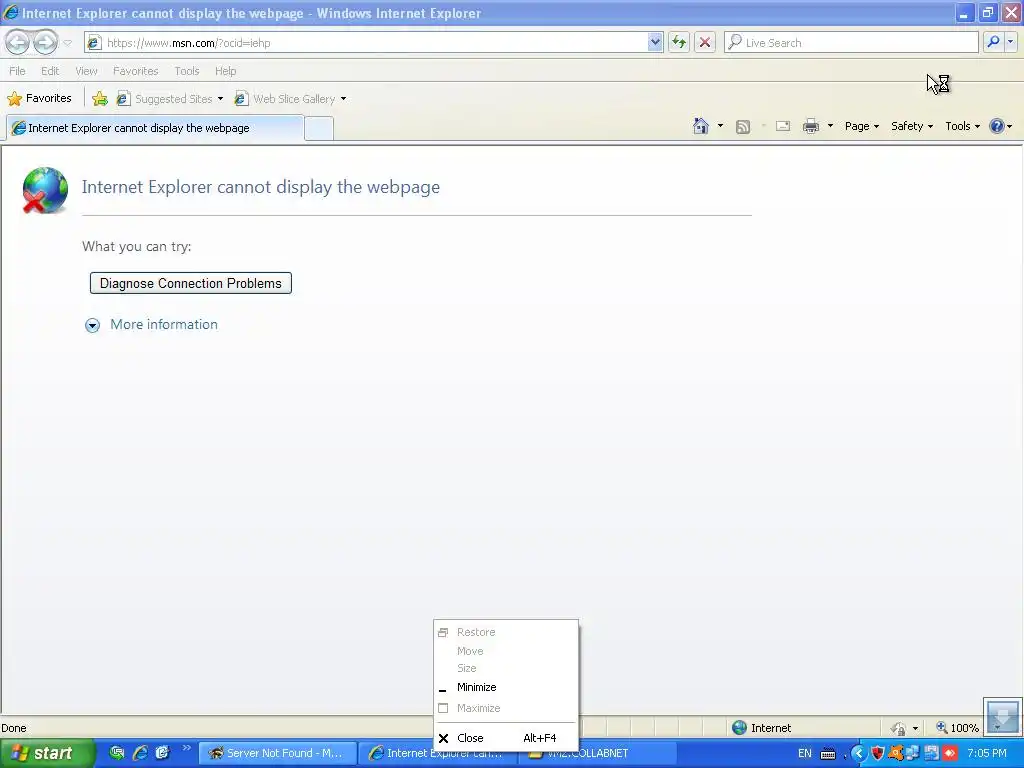Launch Show Desktop from quick launch
Screen dimensions: 1024x768
click(117, 753)
